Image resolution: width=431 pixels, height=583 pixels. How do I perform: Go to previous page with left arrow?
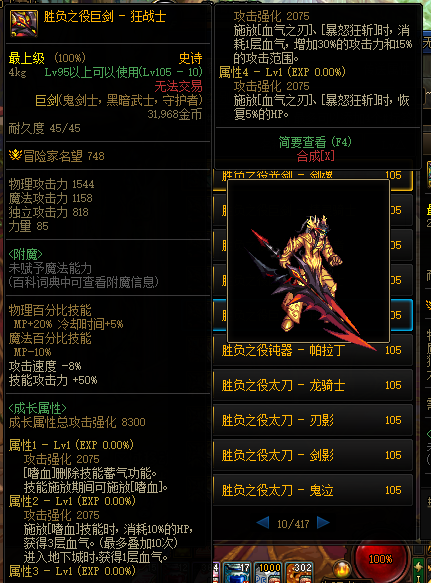pyautogui.click(x=263, y=523)
